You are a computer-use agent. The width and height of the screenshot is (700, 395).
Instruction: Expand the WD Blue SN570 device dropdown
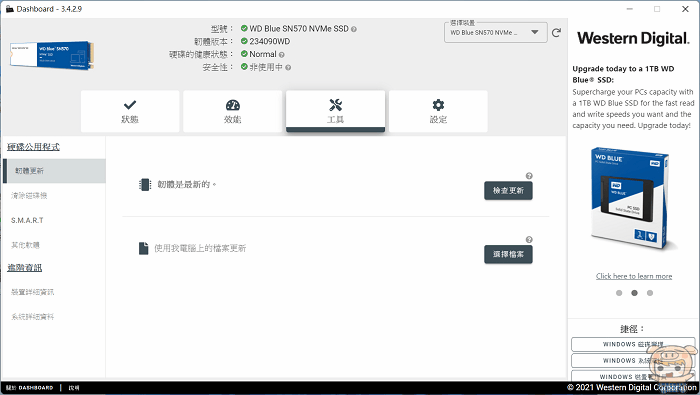pos(496,33)
